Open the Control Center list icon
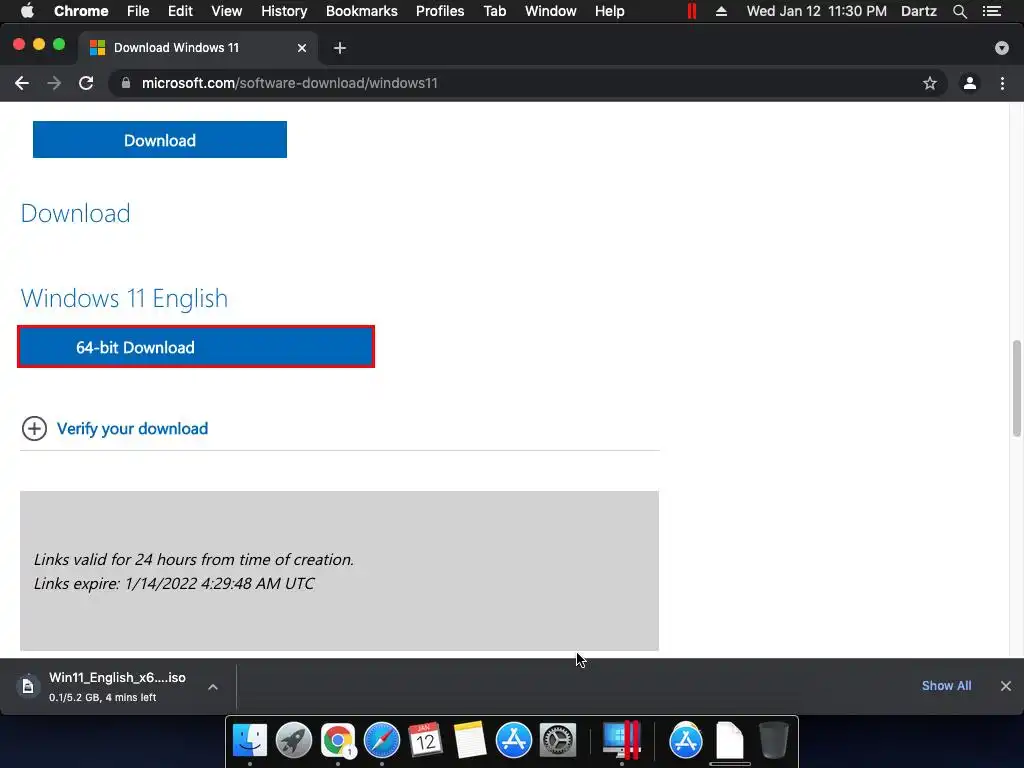 tap(991, 11)
